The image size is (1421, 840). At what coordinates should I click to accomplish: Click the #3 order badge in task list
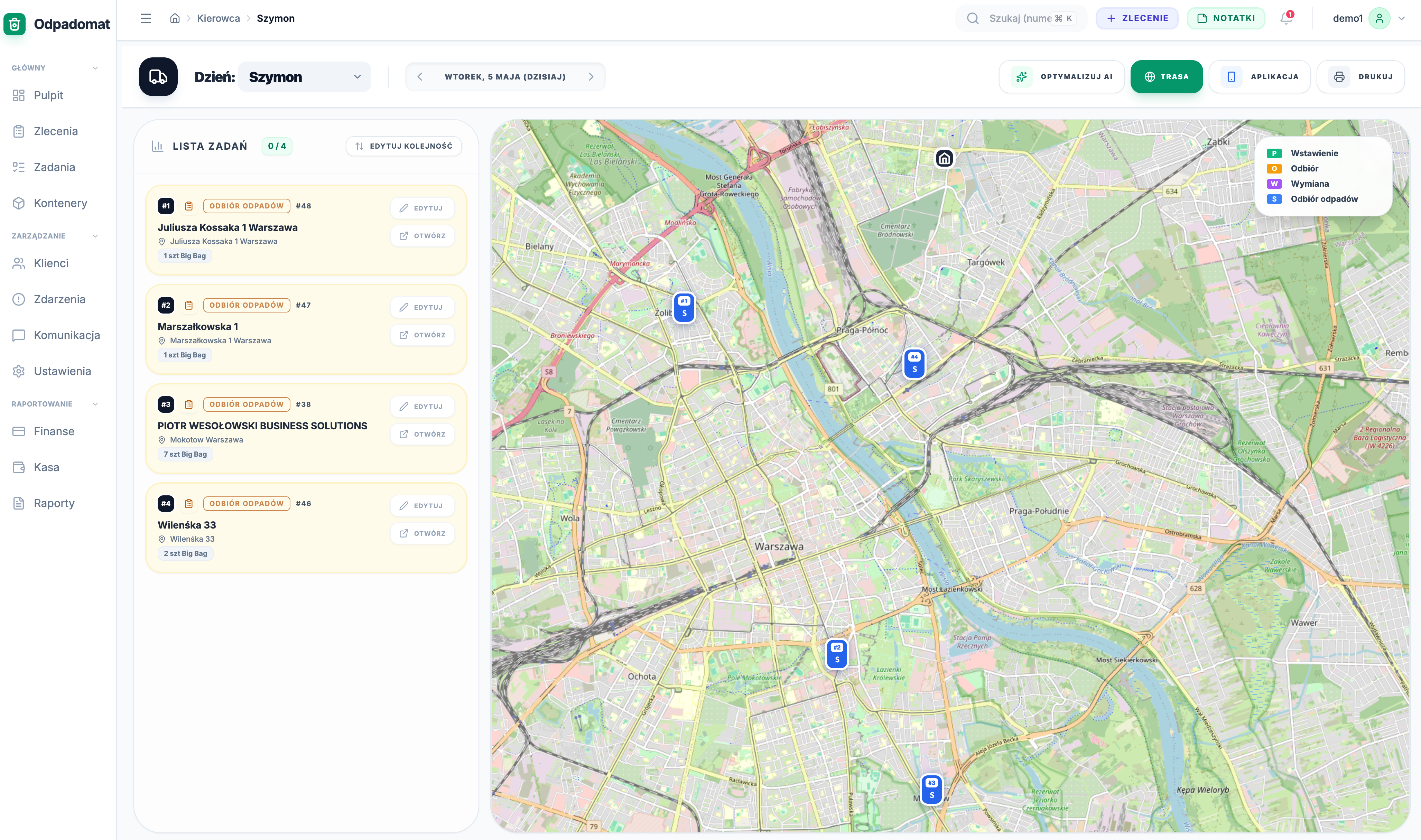[166, 404]
